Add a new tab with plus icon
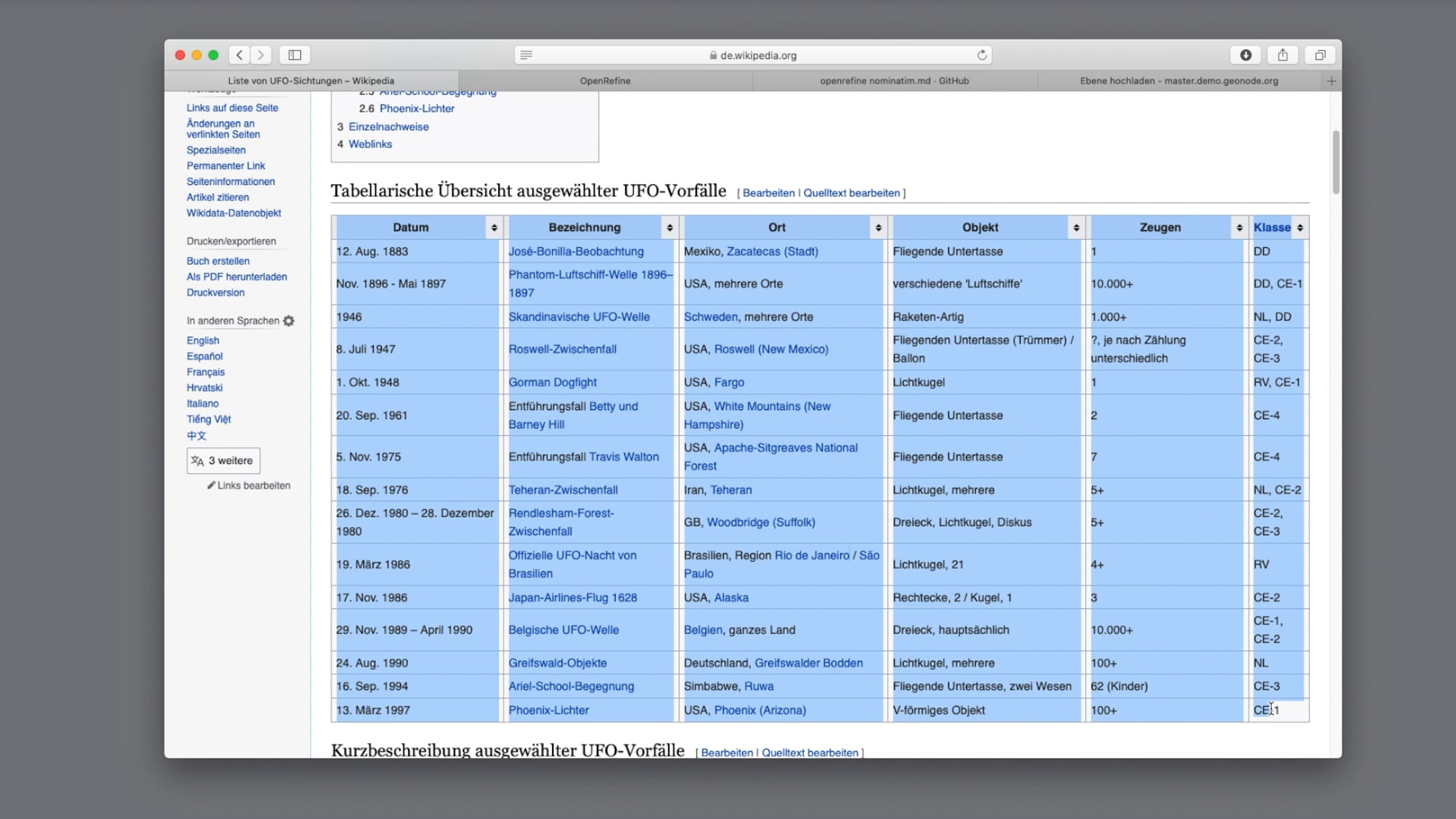 click(x=1332, y=81)
